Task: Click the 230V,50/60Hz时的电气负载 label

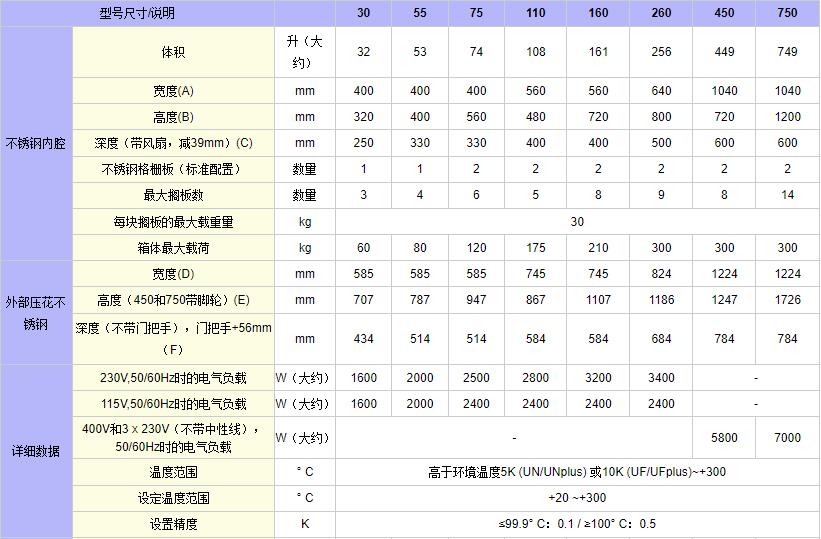Action: (x=173, y=378)
